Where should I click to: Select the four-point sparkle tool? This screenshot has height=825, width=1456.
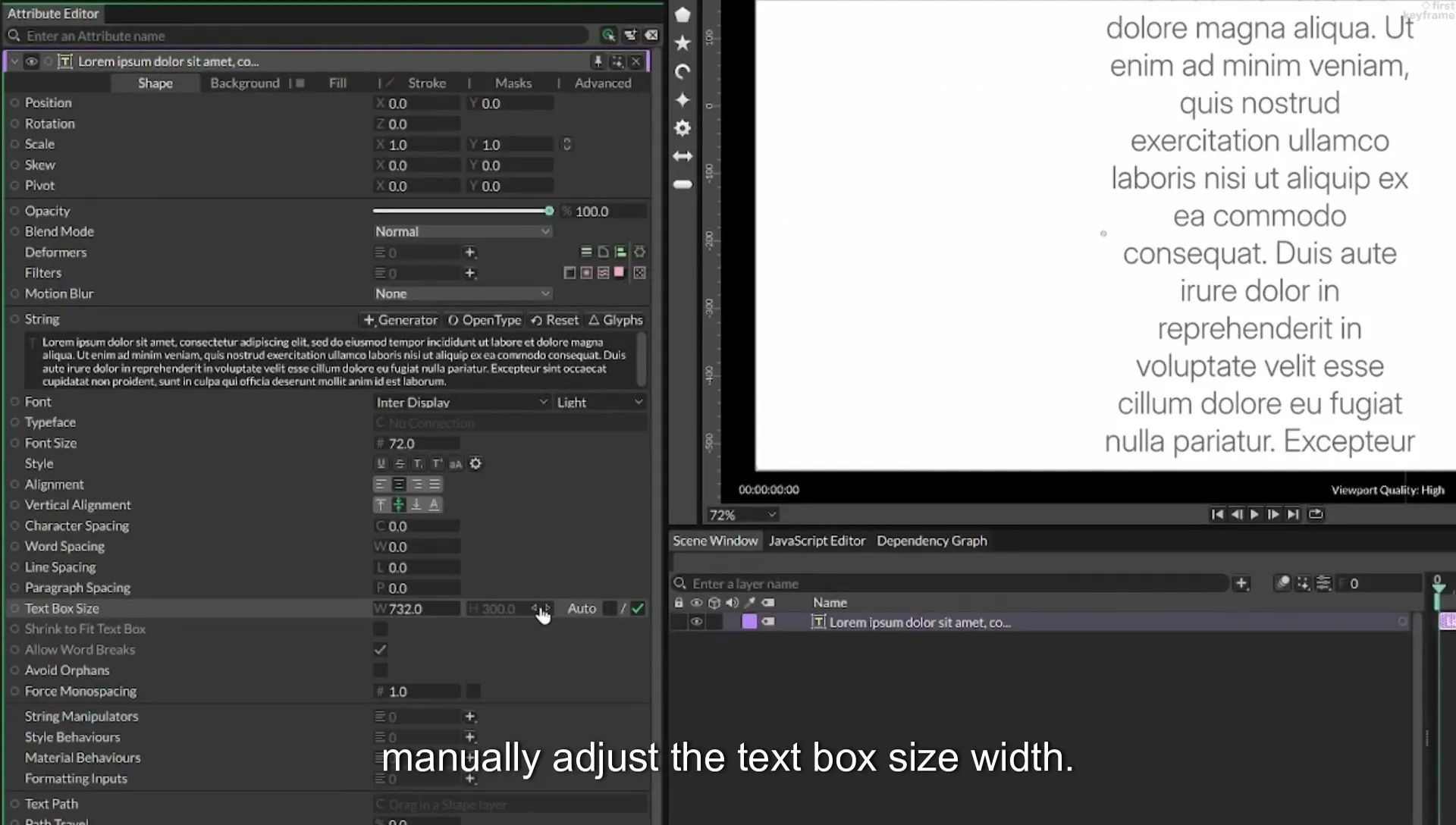pyautogui.click(x=682, y=100)
